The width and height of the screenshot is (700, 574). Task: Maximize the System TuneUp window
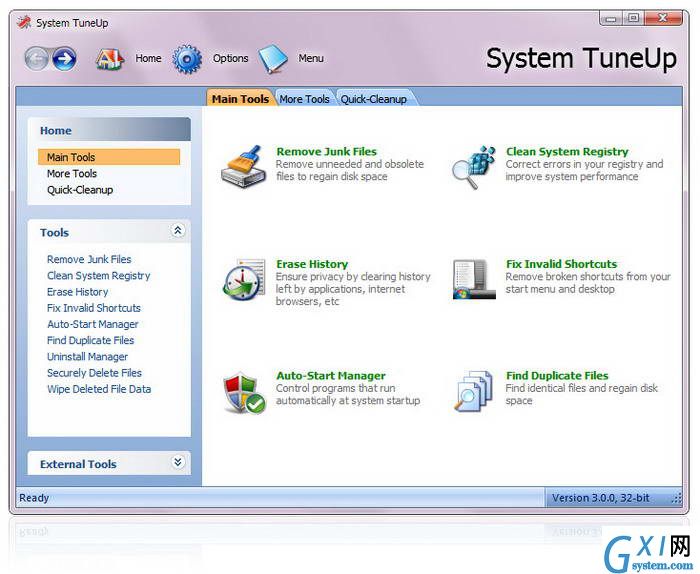(633, 18)
